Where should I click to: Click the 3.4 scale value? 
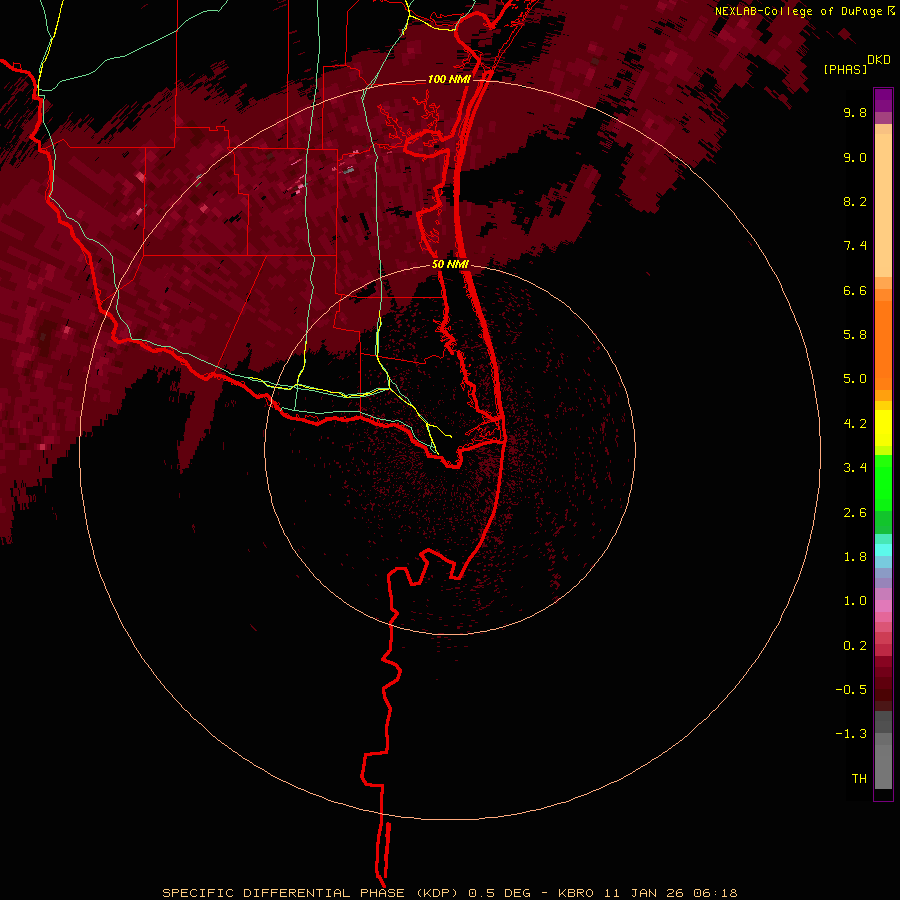click(x=855, y=468)
